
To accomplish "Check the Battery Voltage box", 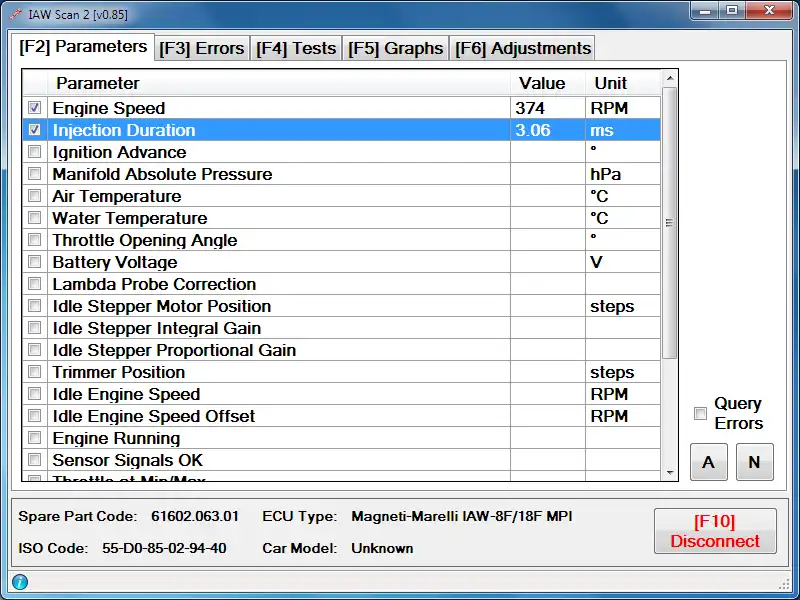I will 35,262.
